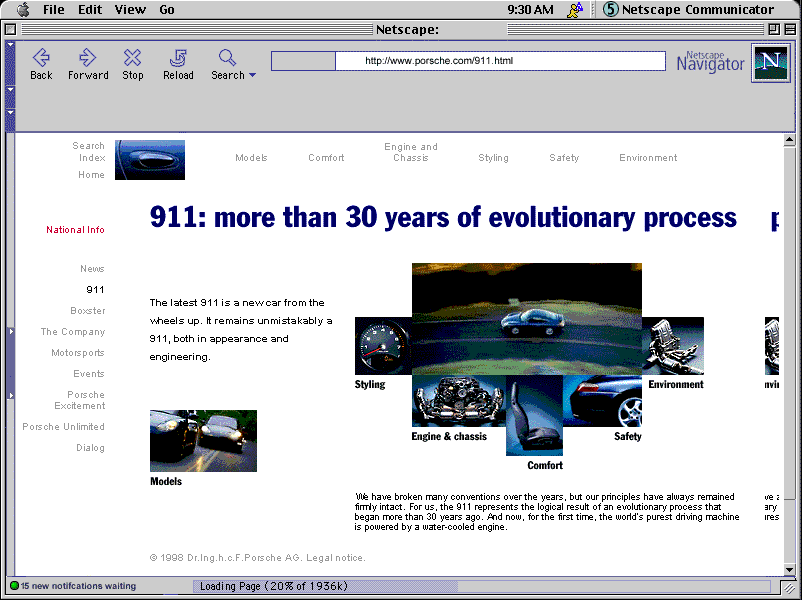The height and width of the screenshot is (600, 802).
Task: Open the Apple menu
Action: click(x=24, y=9)
